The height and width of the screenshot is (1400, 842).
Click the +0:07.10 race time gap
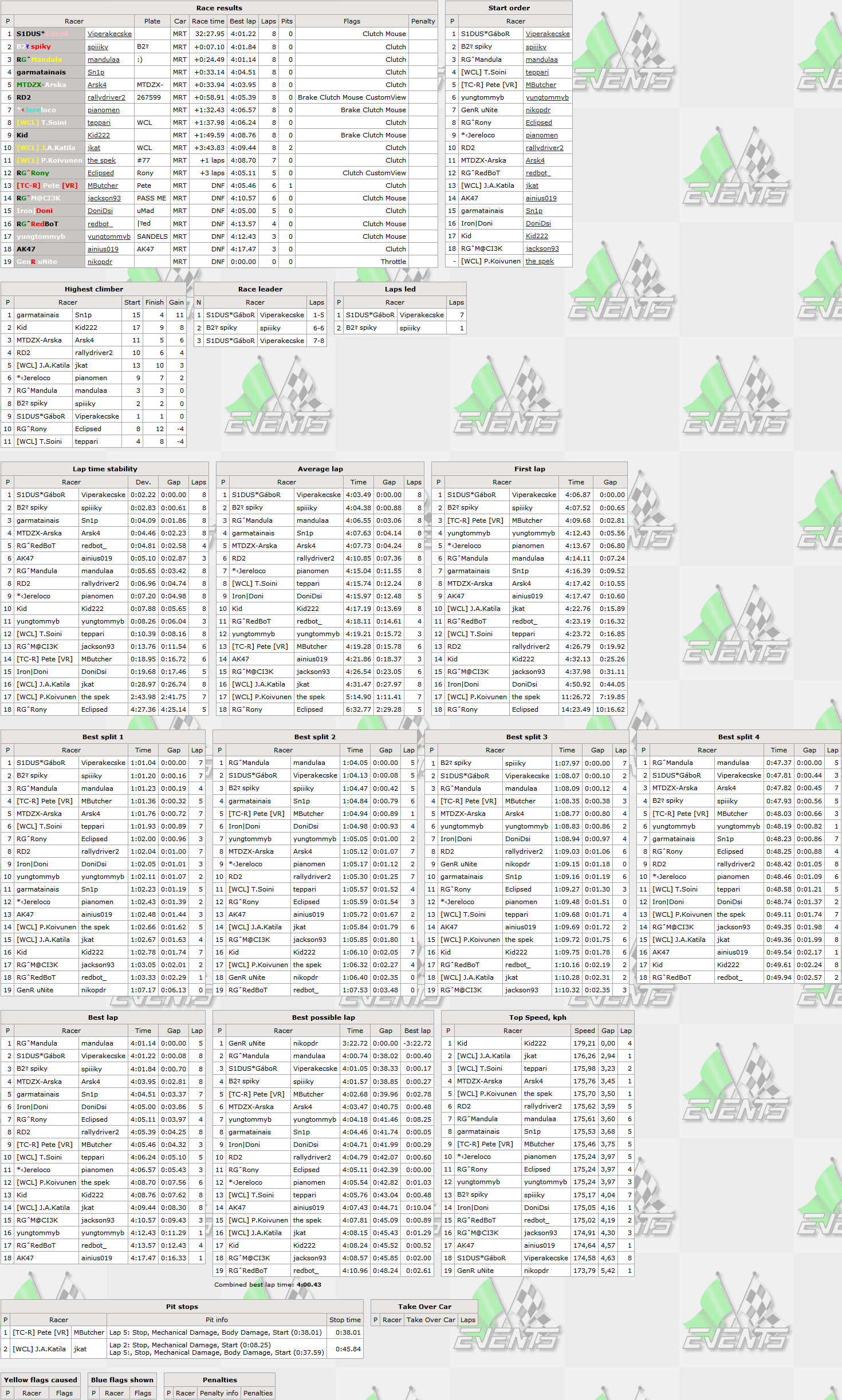click(x=209, y=47)
